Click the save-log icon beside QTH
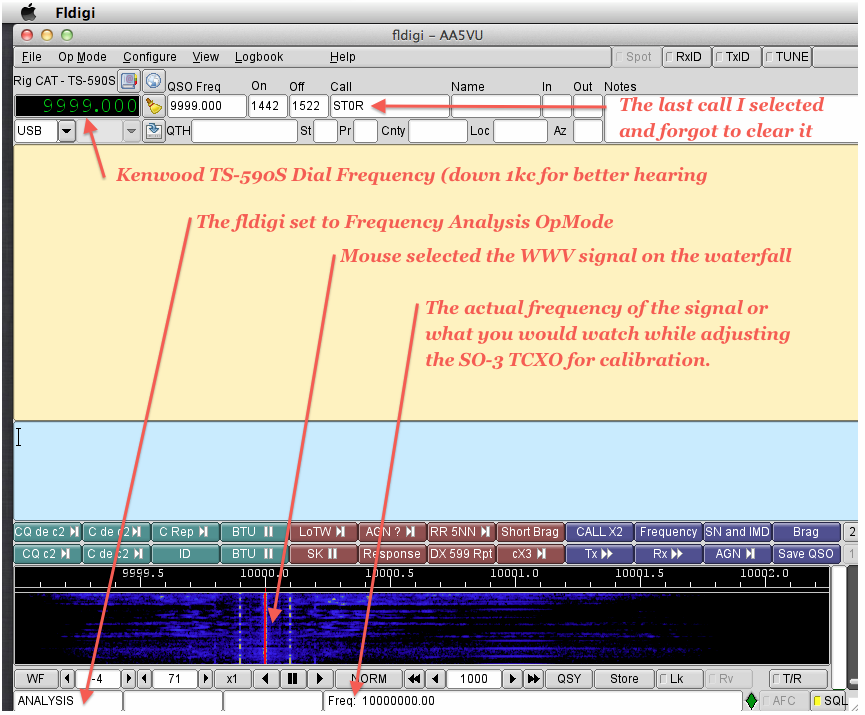 153,131
